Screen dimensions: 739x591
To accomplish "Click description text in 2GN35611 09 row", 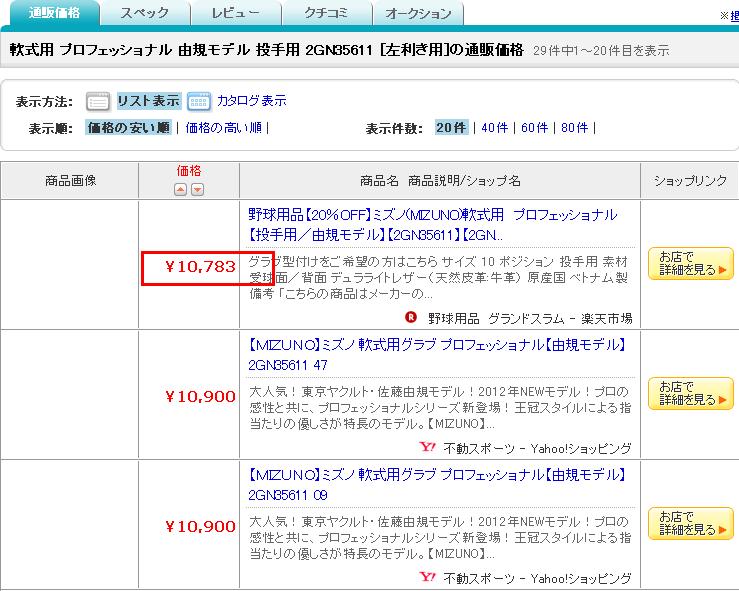I will click(x=440, y=538).
